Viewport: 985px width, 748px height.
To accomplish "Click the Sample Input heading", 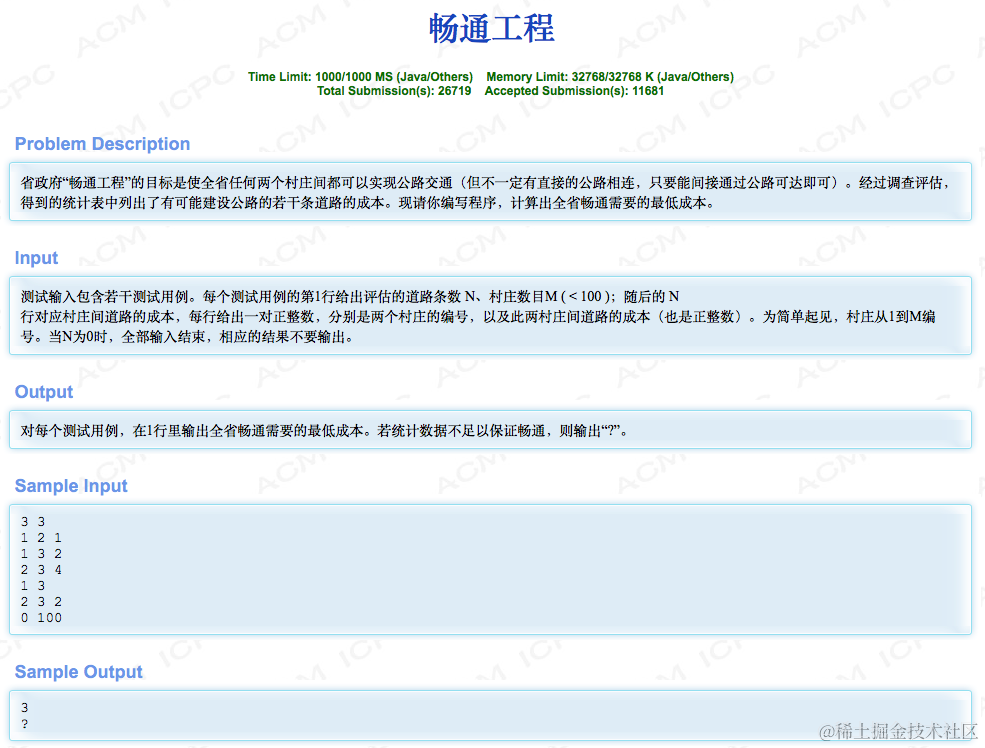I will click(x=71, y=486).
